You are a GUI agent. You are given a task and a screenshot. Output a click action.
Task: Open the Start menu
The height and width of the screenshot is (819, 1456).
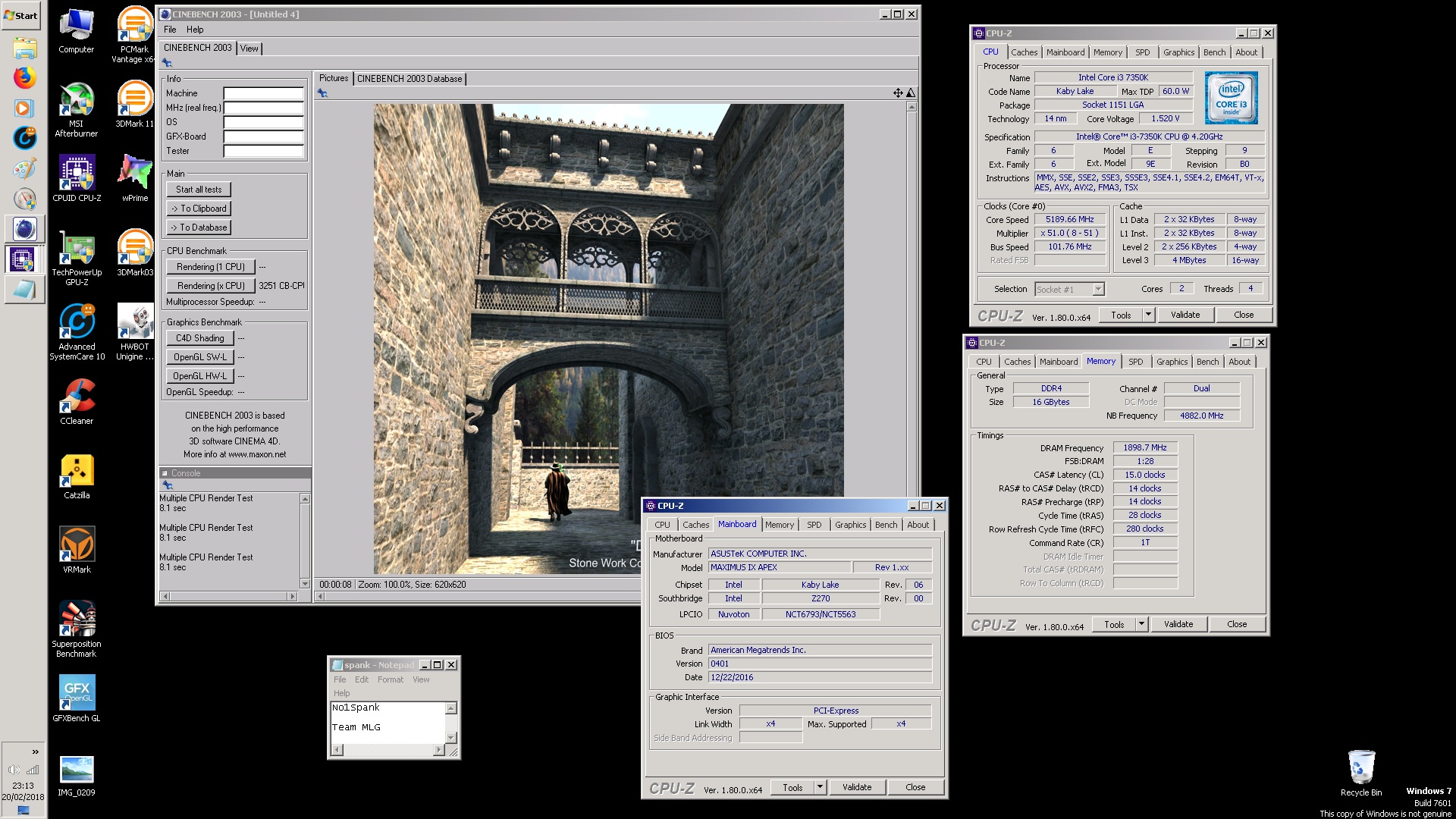pyautogui.click(x=20, y=15)
